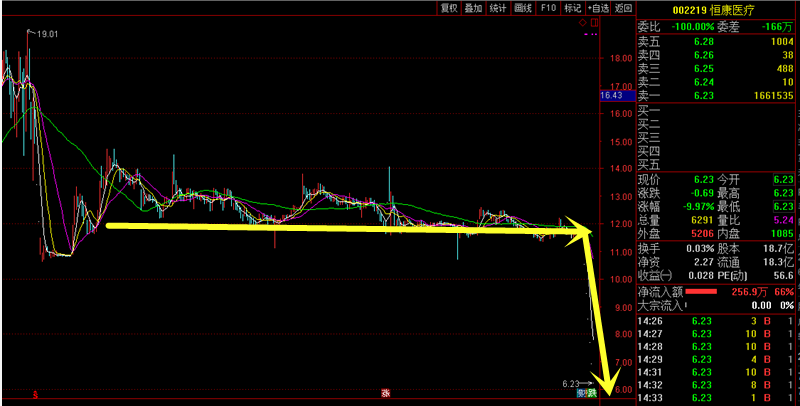Click the red marker at bottom-left axis
Screen dimensions: 800x406
click(36, 393)
